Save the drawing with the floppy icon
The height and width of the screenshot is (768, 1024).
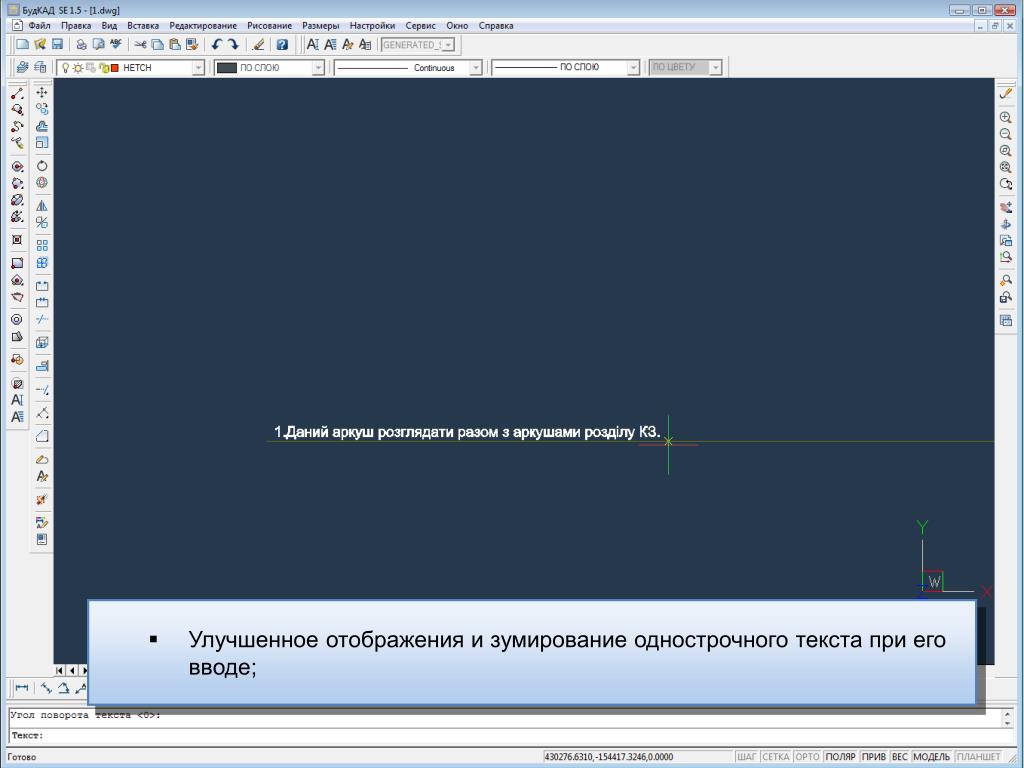[57, 44]
